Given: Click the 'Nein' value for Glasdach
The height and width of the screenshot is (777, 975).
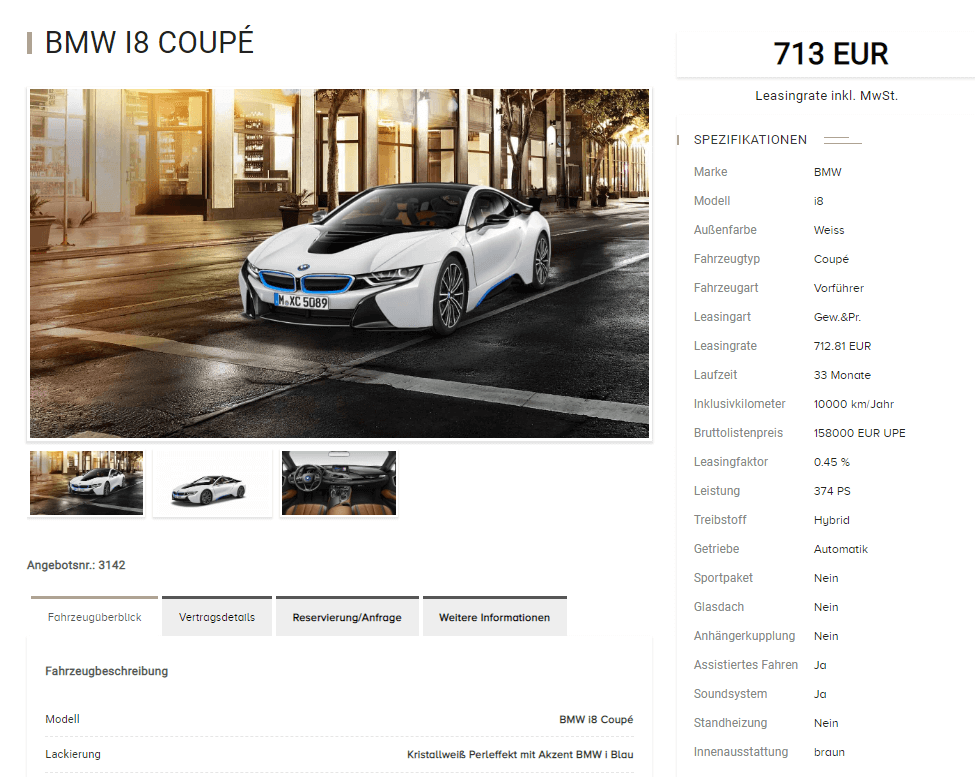Looking at the screenshot, I should point(826,607).
